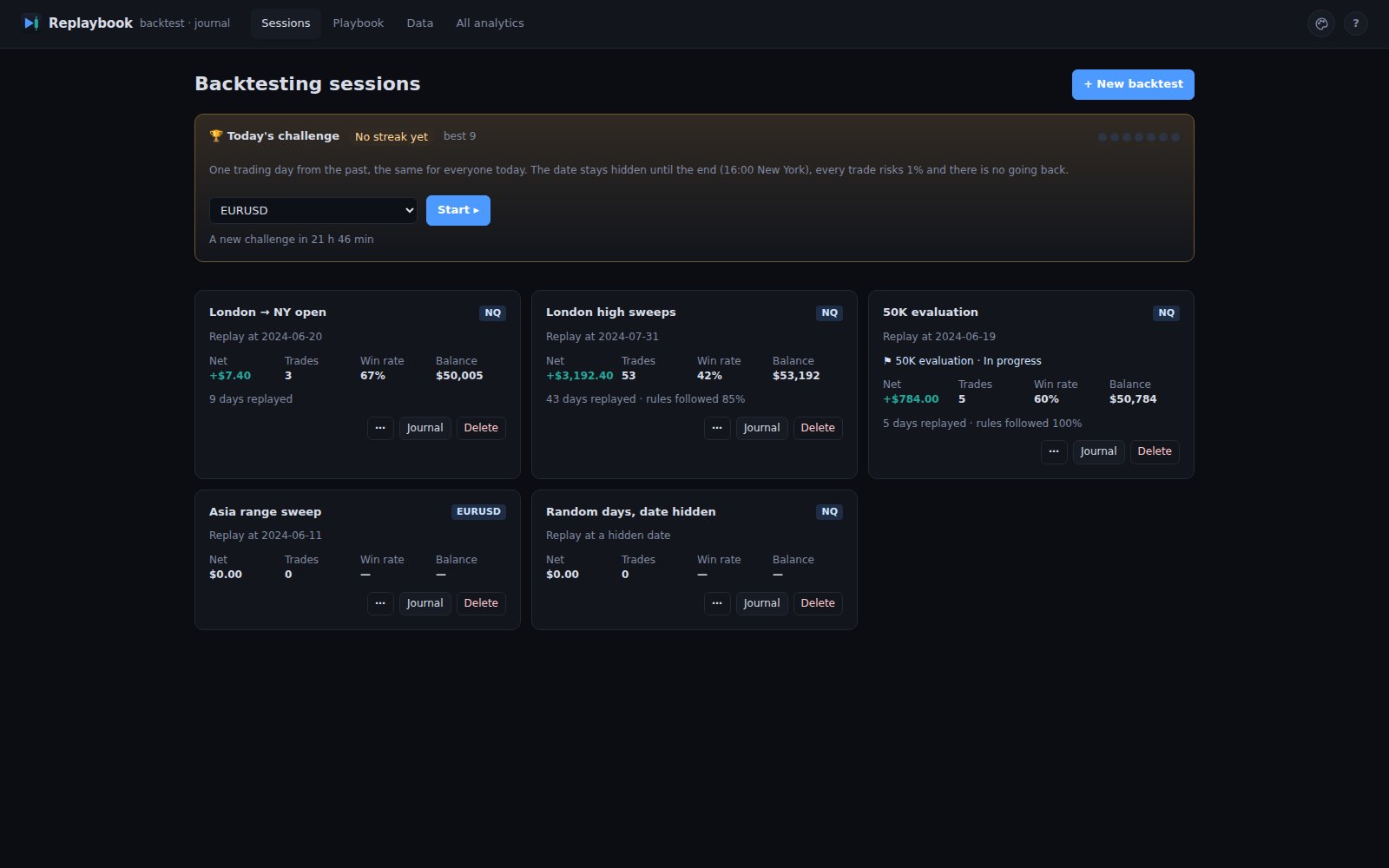Delete the London → NY open session

tap(481, 428)
